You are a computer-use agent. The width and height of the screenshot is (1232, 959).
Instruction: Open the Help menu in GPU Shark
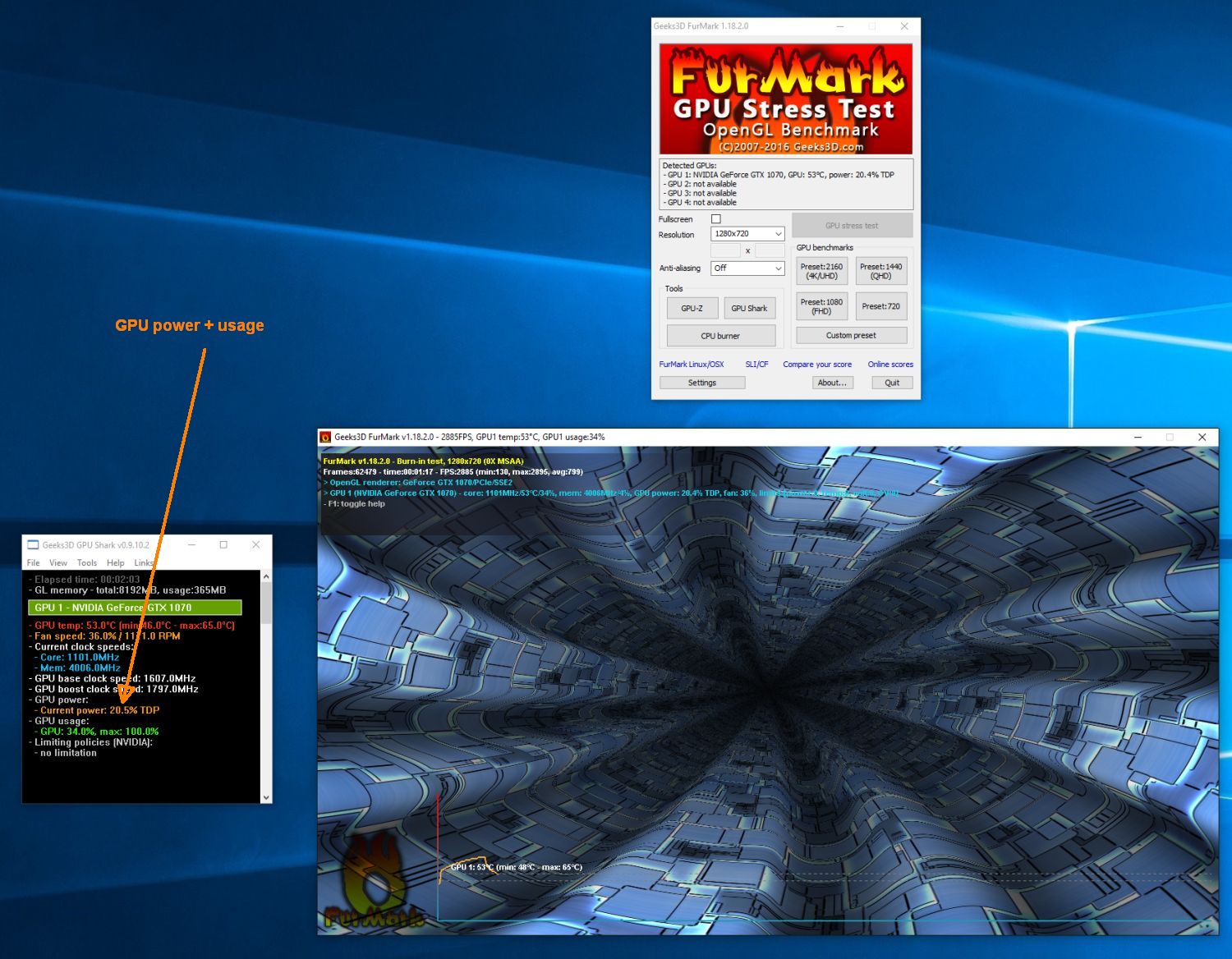point(116,563)
